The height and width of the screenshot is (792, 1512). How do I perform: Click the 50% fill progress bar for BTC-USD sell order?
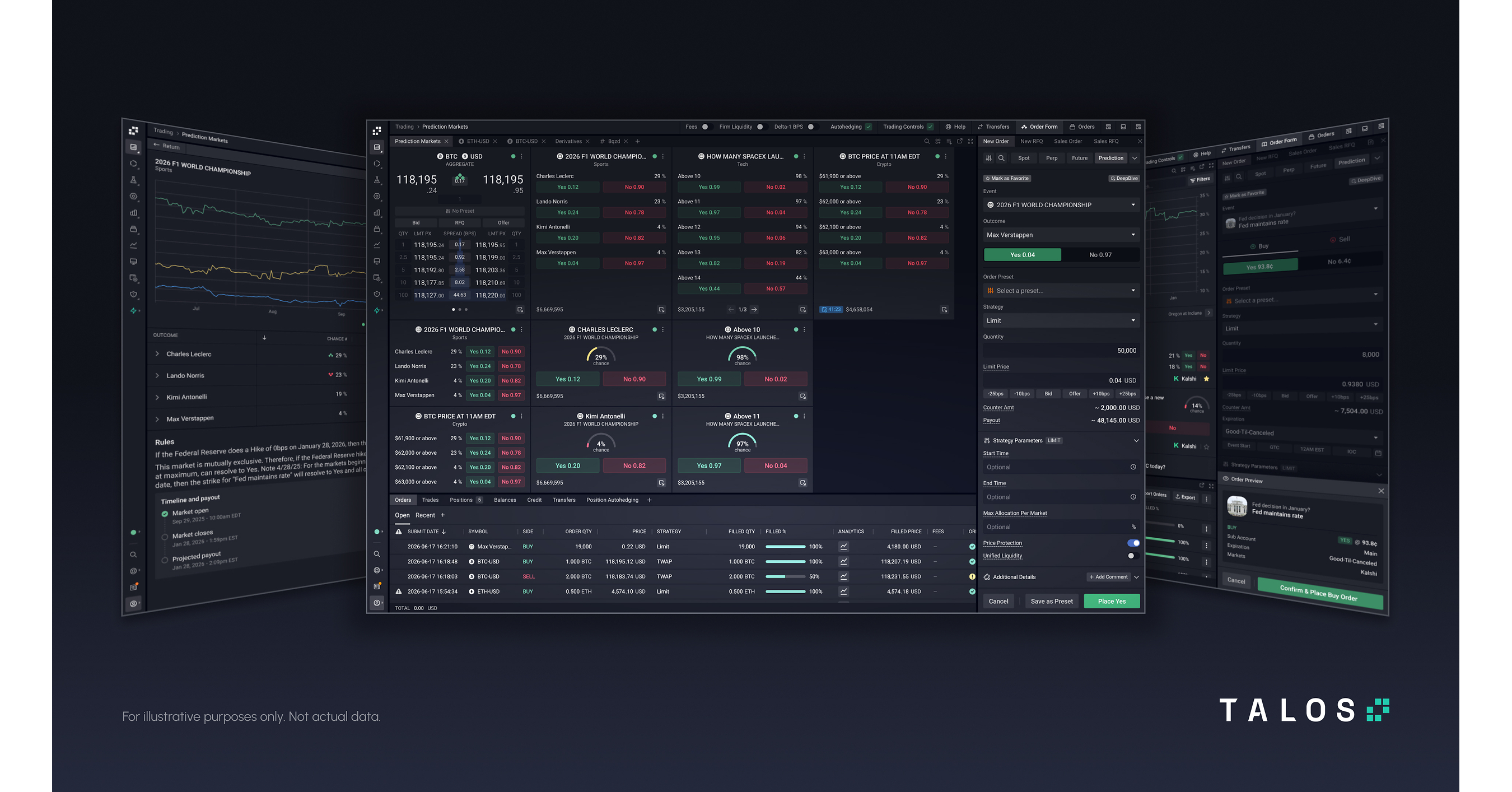tap(785, 576)
